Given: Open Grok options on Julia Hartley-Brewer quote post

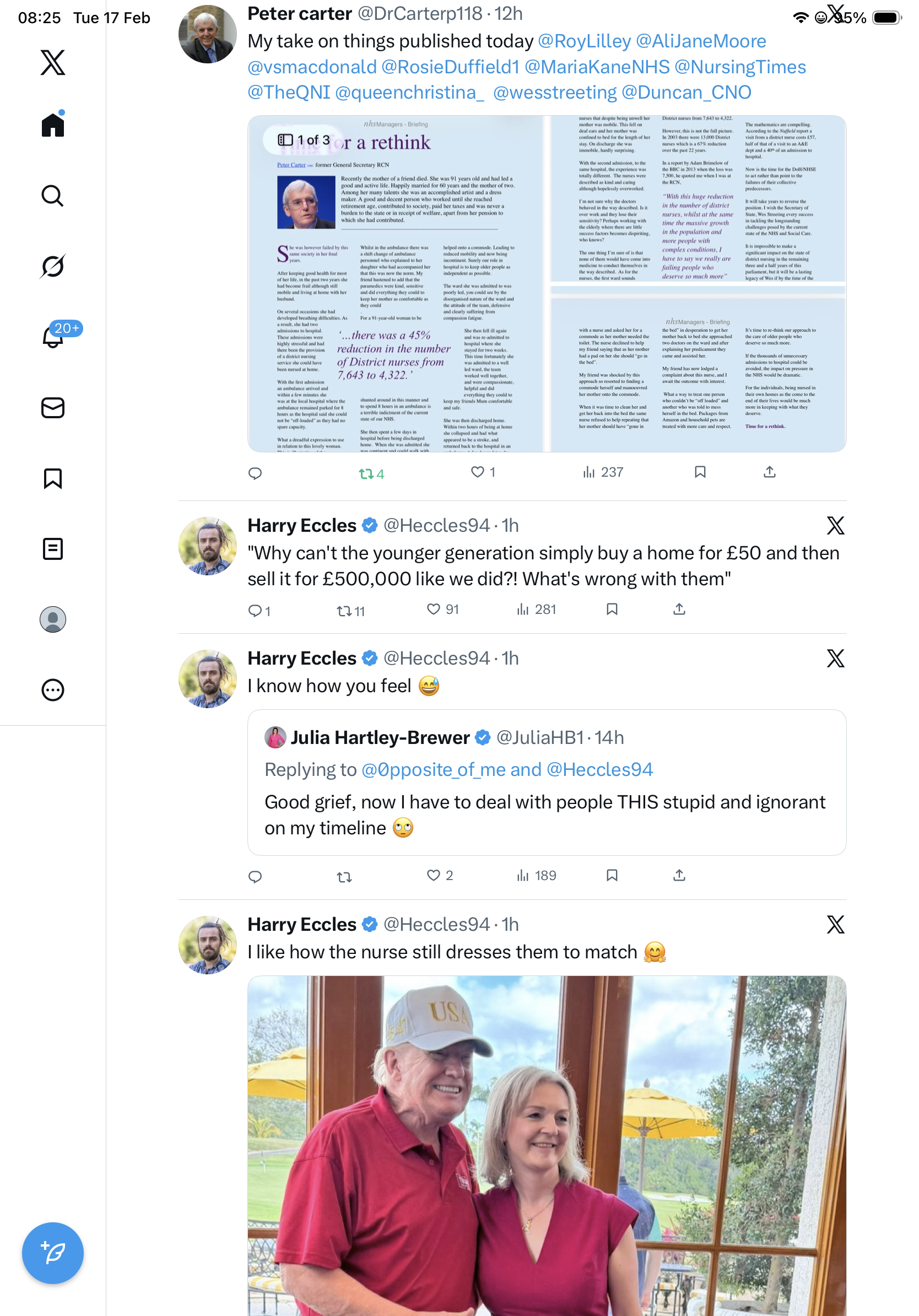Looking at the screenshot, I should (835, 658).
